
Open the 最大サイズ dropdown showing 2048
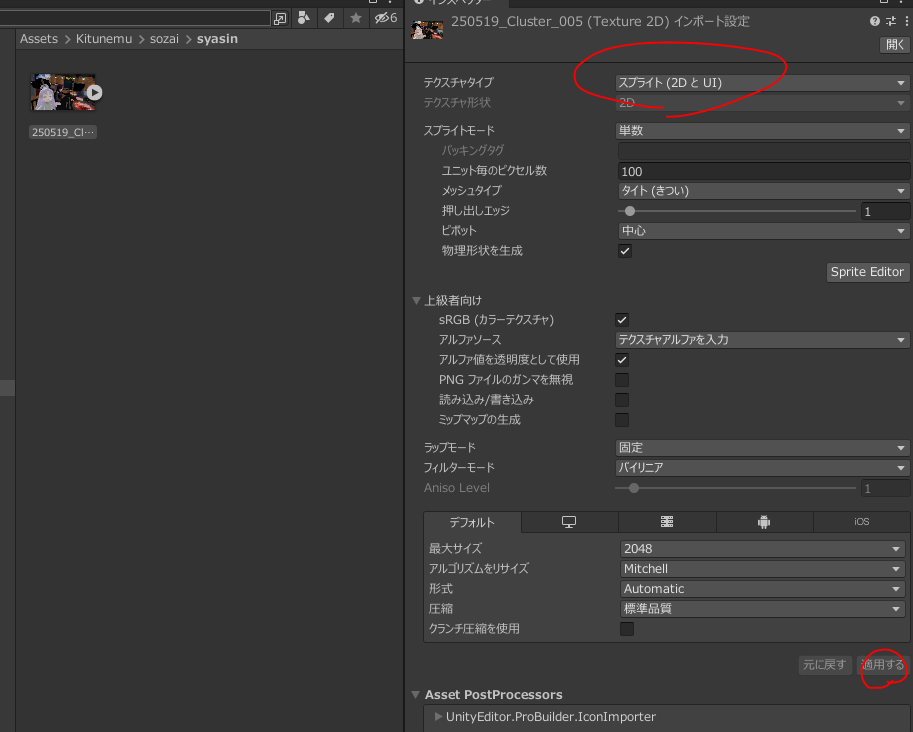coord(762,549)
